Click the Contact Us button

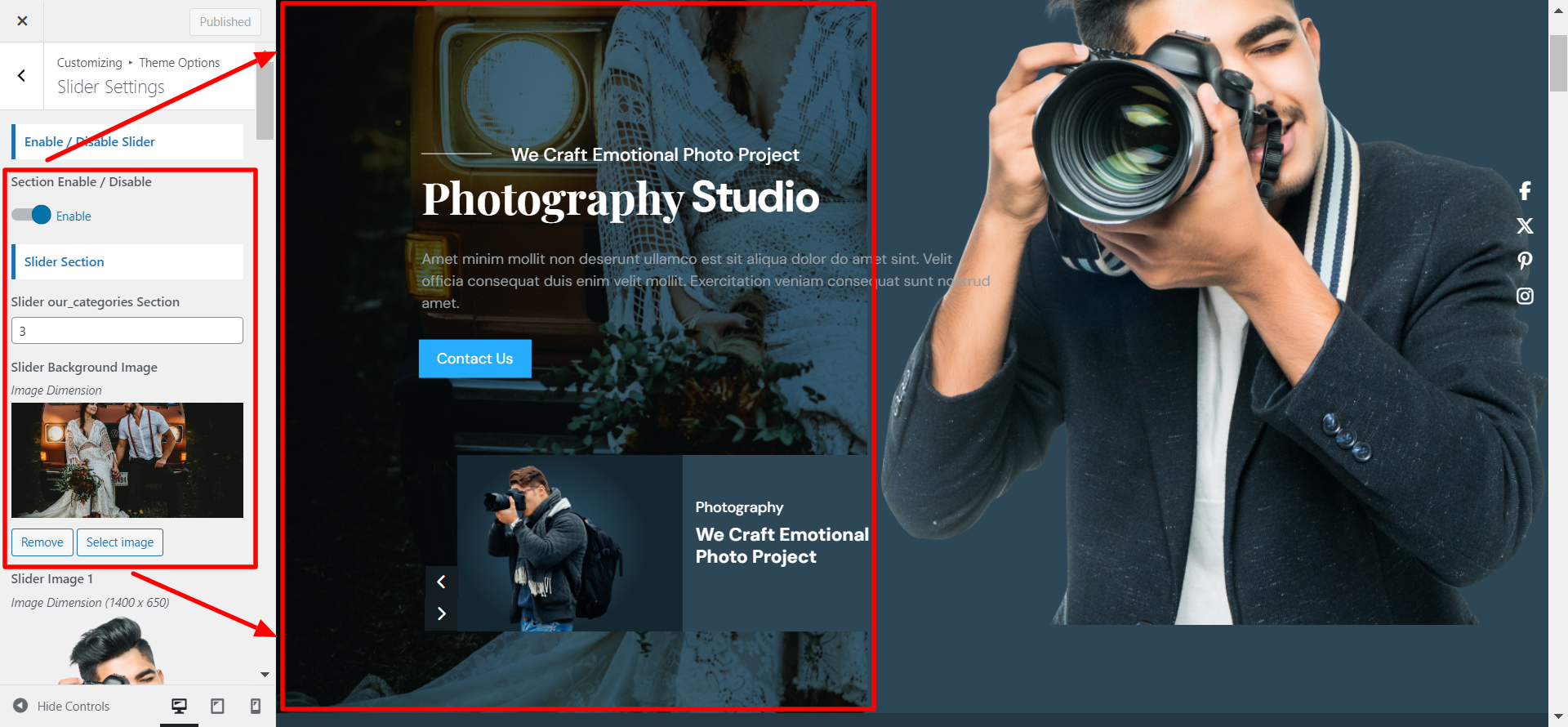tap(474, 359)
